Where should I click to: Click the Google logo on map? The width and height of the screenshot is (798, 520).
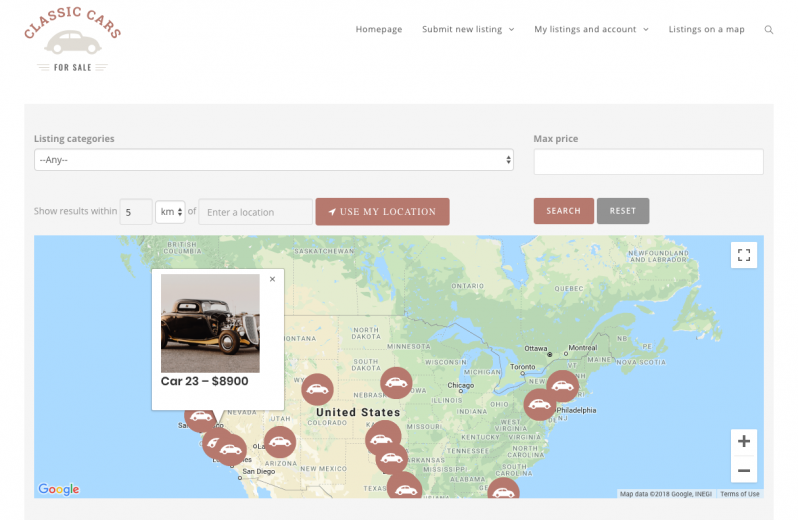(59, 489)
